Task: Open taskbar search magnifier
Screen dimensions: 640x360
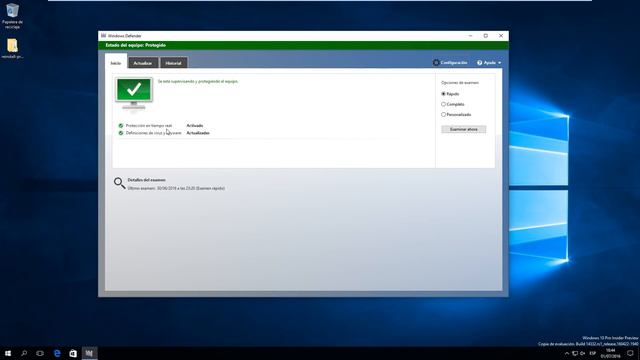Action: (24, 353)
